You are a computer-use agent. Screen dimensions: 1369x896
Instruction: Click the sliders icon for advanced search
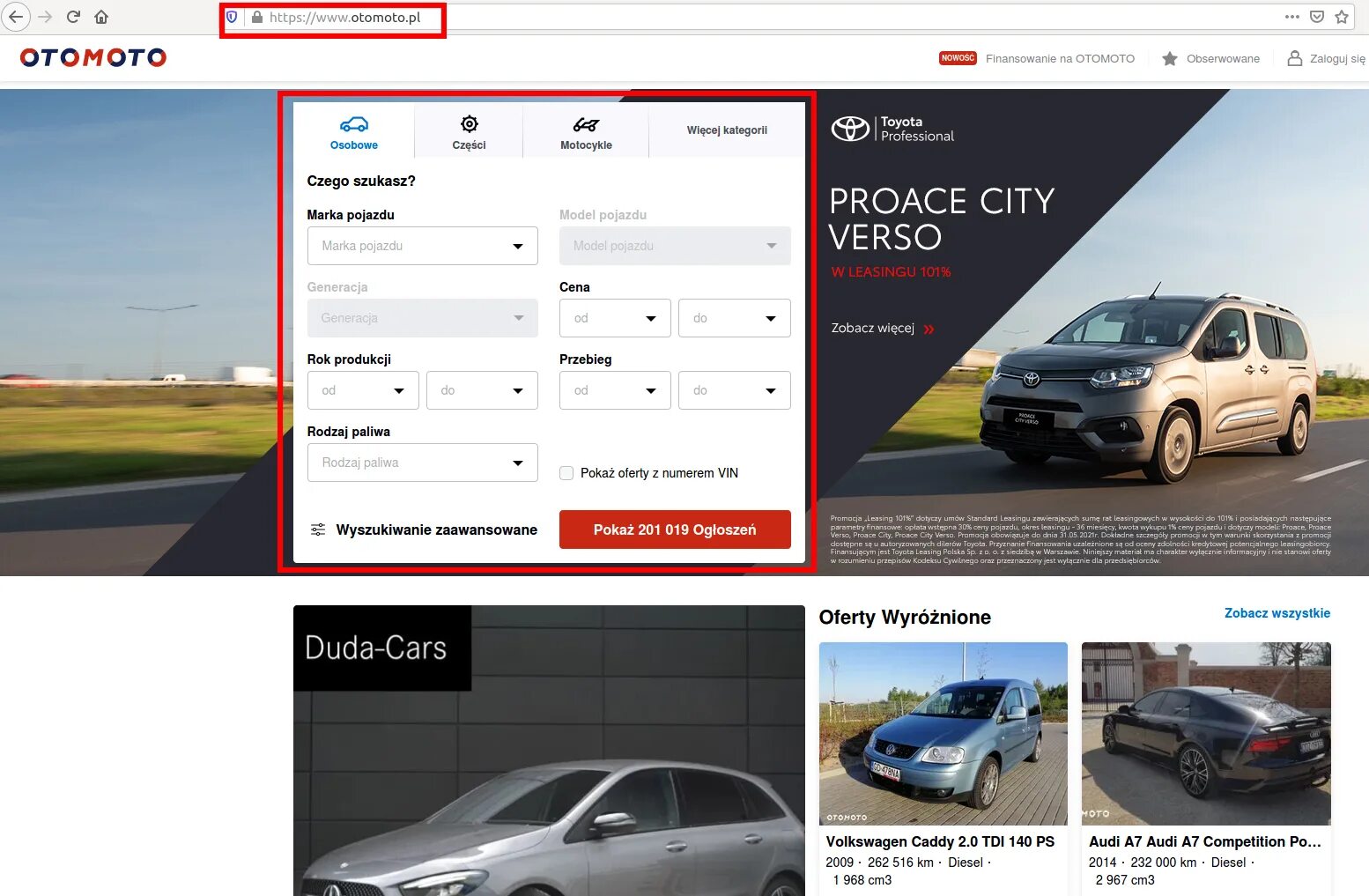point(318,529)
